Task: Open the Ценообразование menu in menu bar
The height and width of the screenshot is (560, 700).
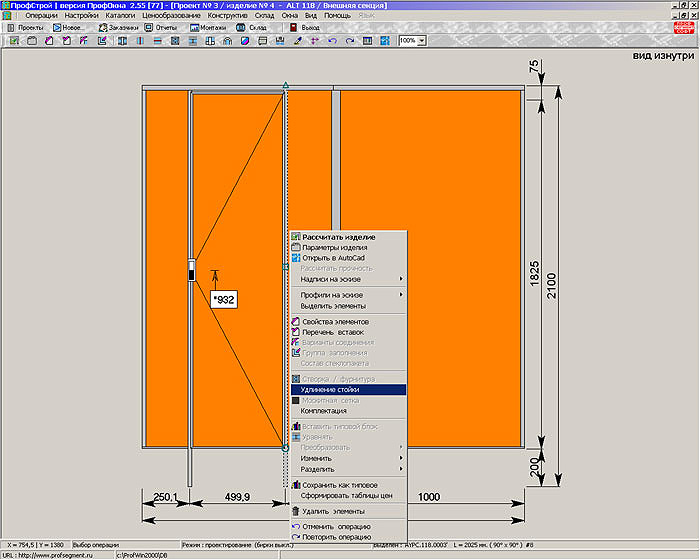Action: (172, 16)
